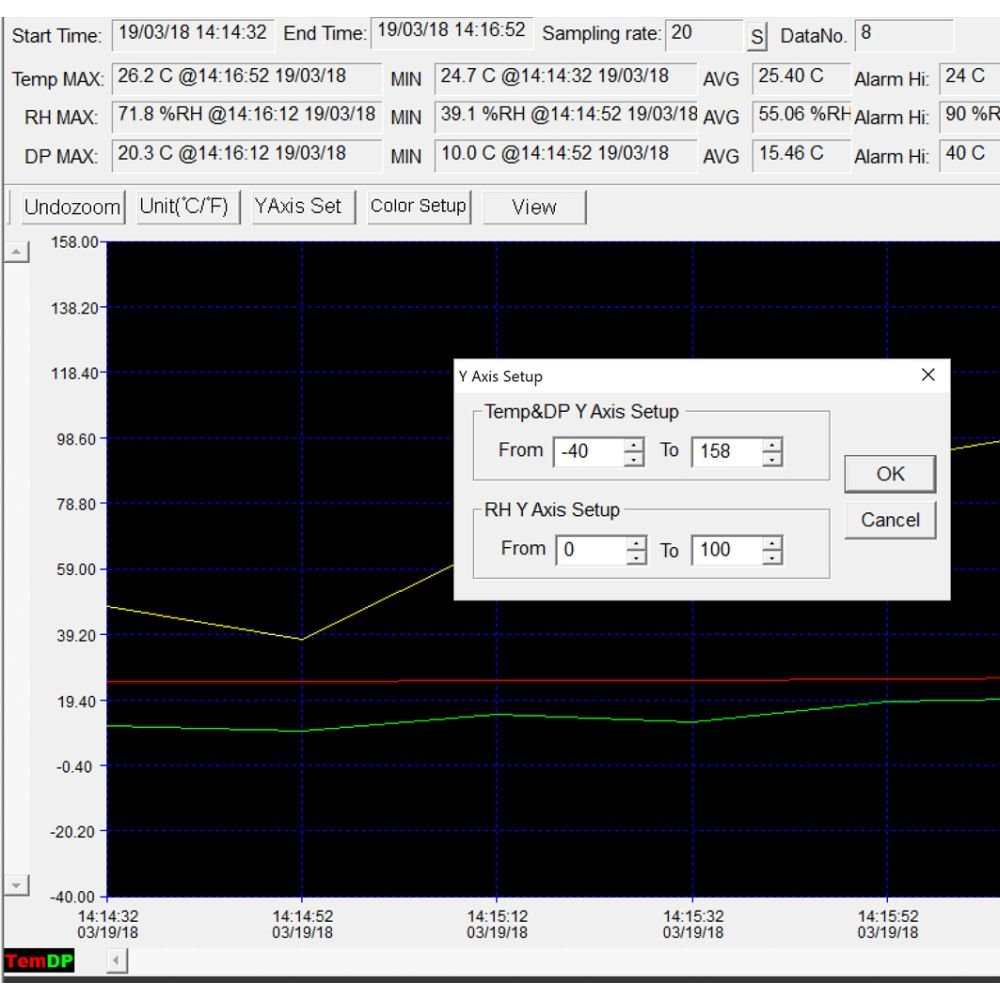The height and width of the screenshot is (1000, 1000).
Task: Click the TemDP legend icon
Action: 40,961
